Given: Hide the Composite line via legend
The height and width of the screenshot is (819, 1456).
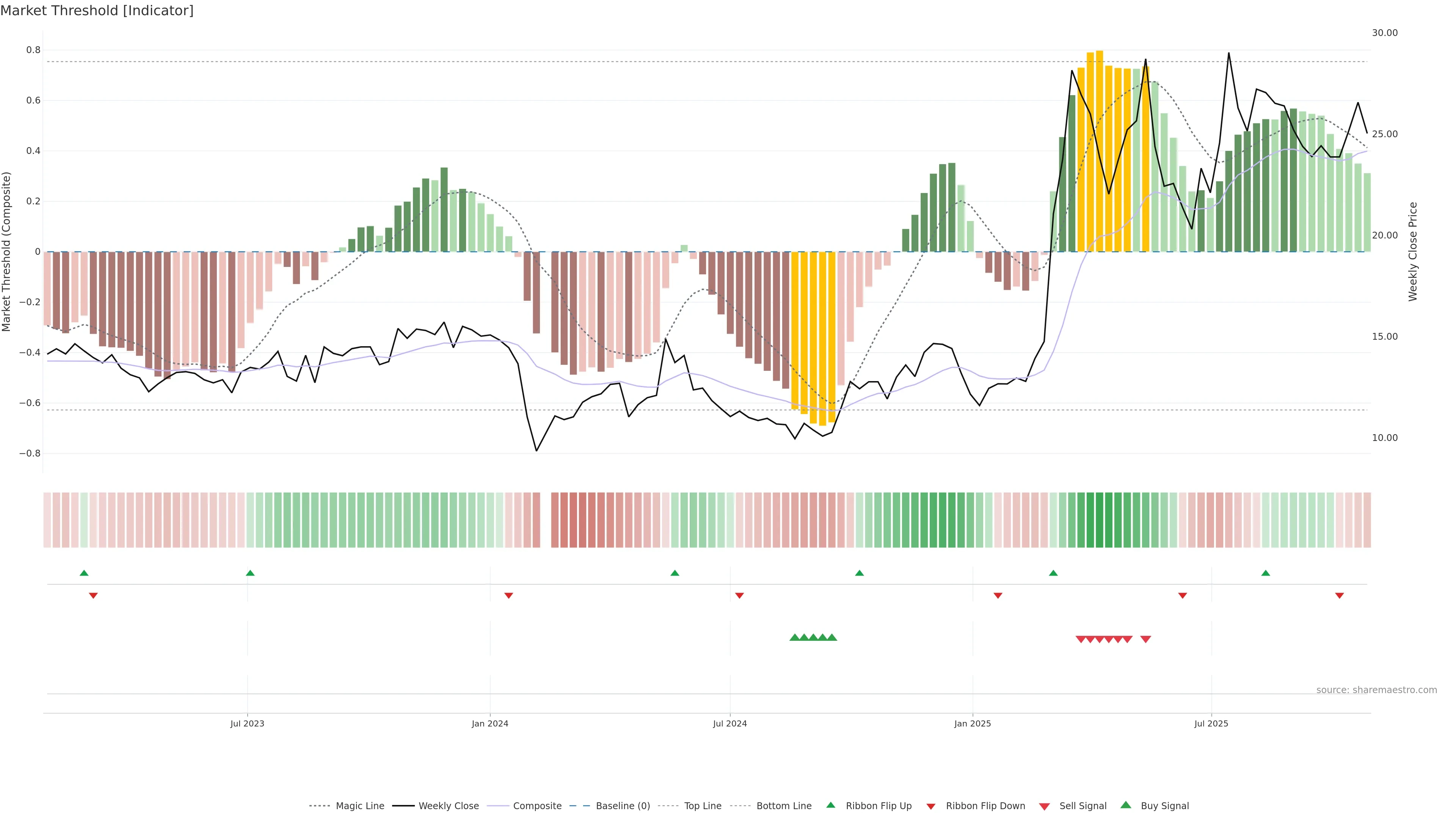Looking at the screenshot, I should pos(537,806).
